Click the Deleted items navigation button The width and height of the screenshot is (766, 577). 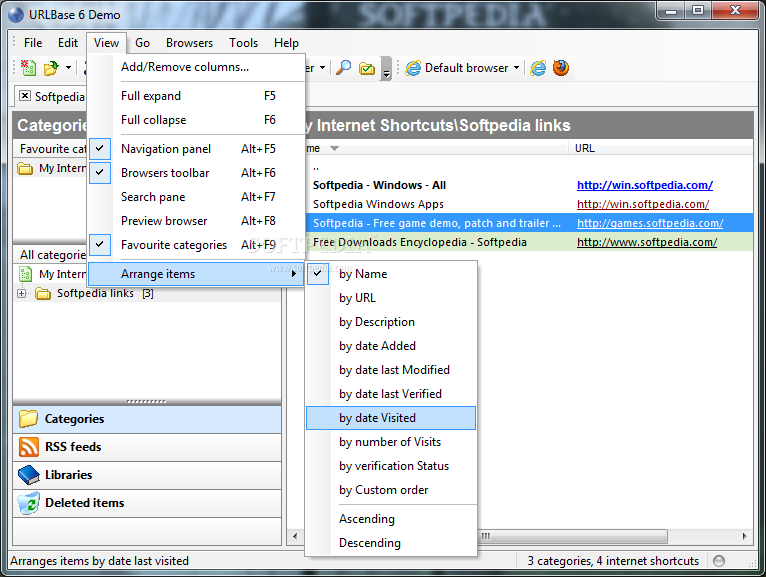pos(147,503)
